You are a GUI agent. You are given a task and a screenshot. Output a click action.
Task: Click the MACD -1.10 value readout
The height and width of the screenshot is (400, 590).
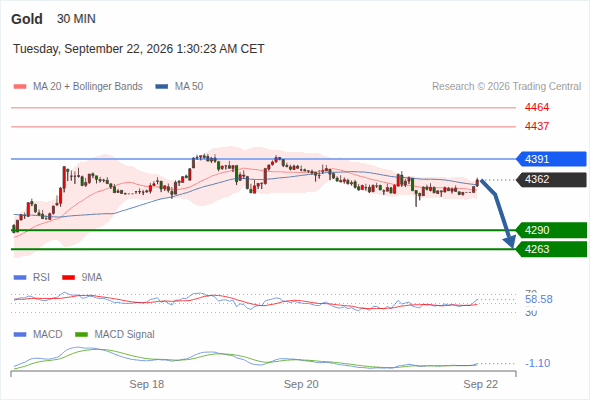[x=538, y=363]
